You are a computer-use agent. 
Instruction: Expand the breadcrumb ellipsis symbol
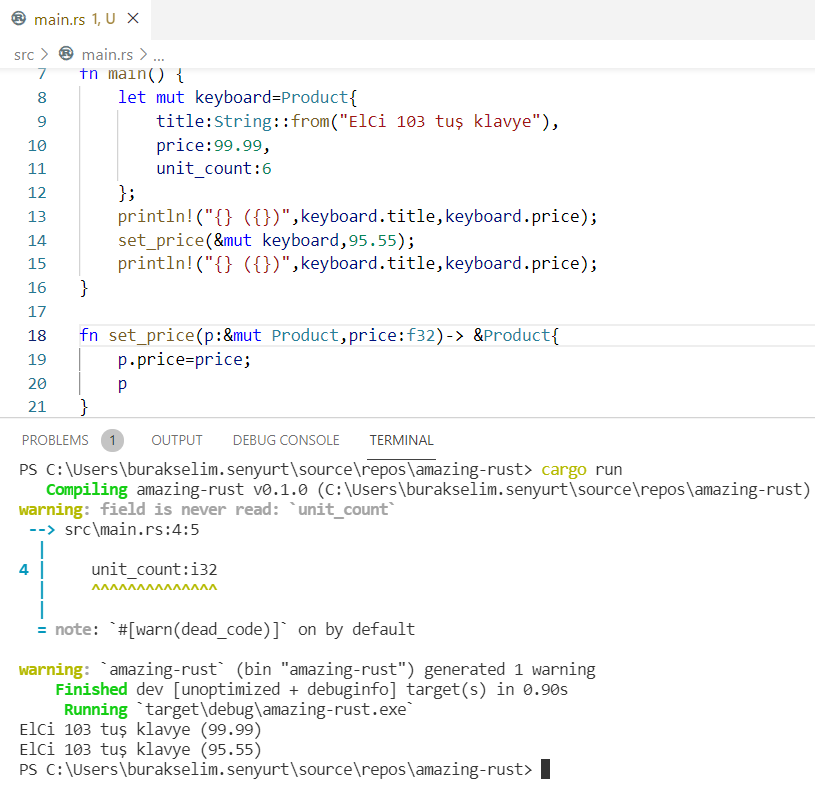click(x=158, y=54)
